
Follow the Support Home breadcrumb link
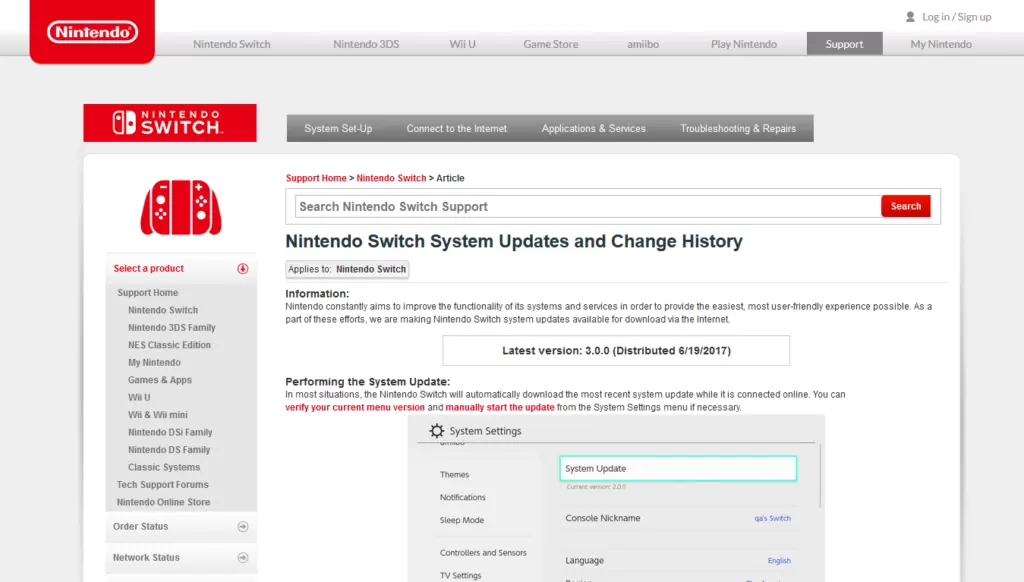(x=316, y=178)
